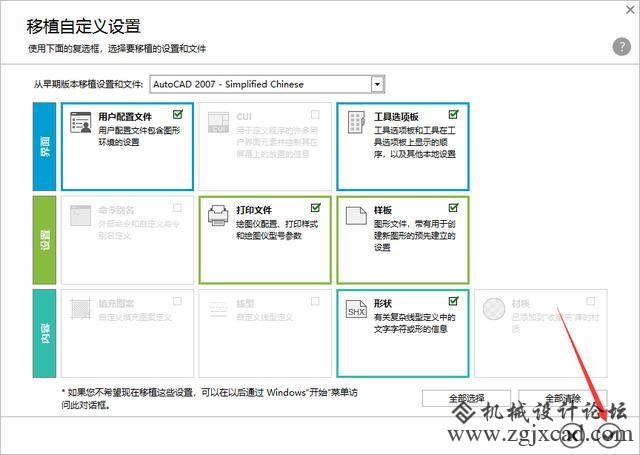Untick the 样板 checkbox
The height and width of the screenshot is (455, 640).
click(x=454, y=208)
